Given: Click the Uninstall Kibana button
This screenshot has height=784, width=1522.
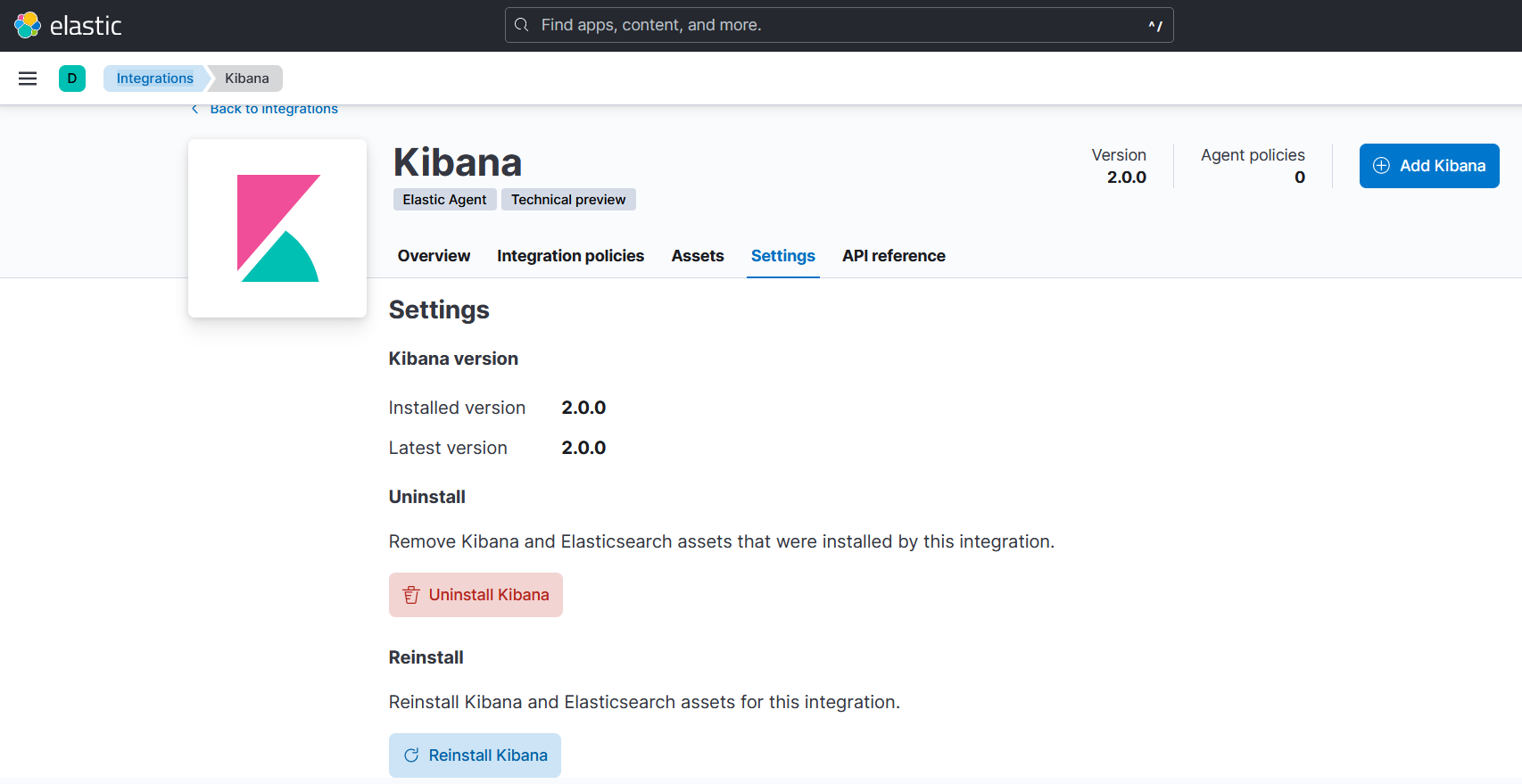Looking at the screenshot, I should (476, 595).
